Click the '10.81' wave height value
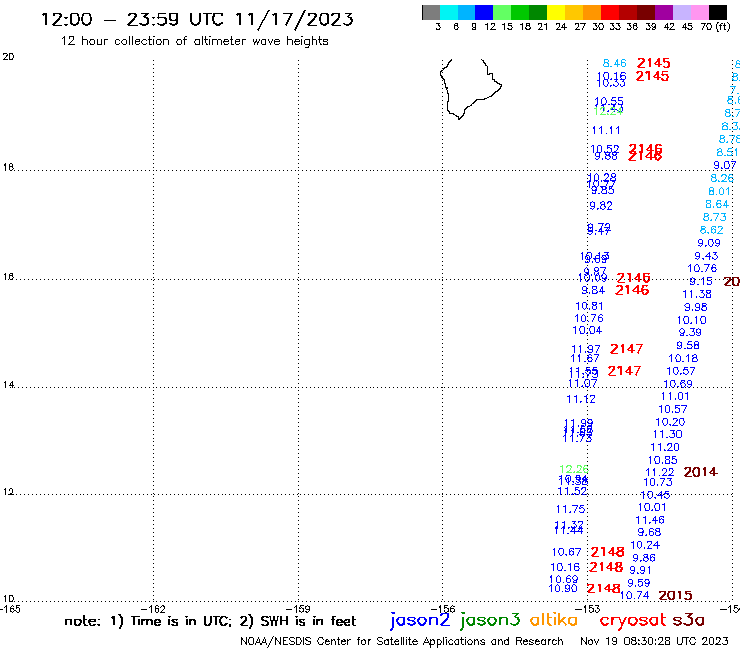 pos(589,306)
